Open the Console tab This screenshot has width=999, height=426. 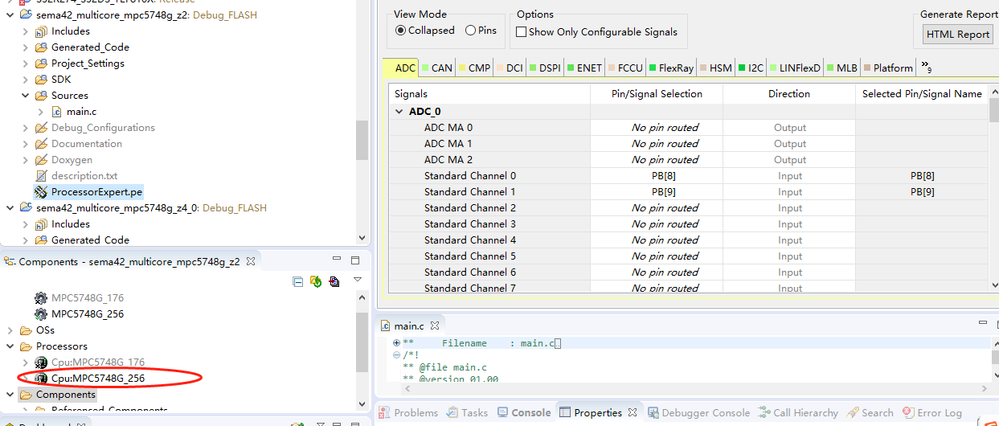(524, 412)
